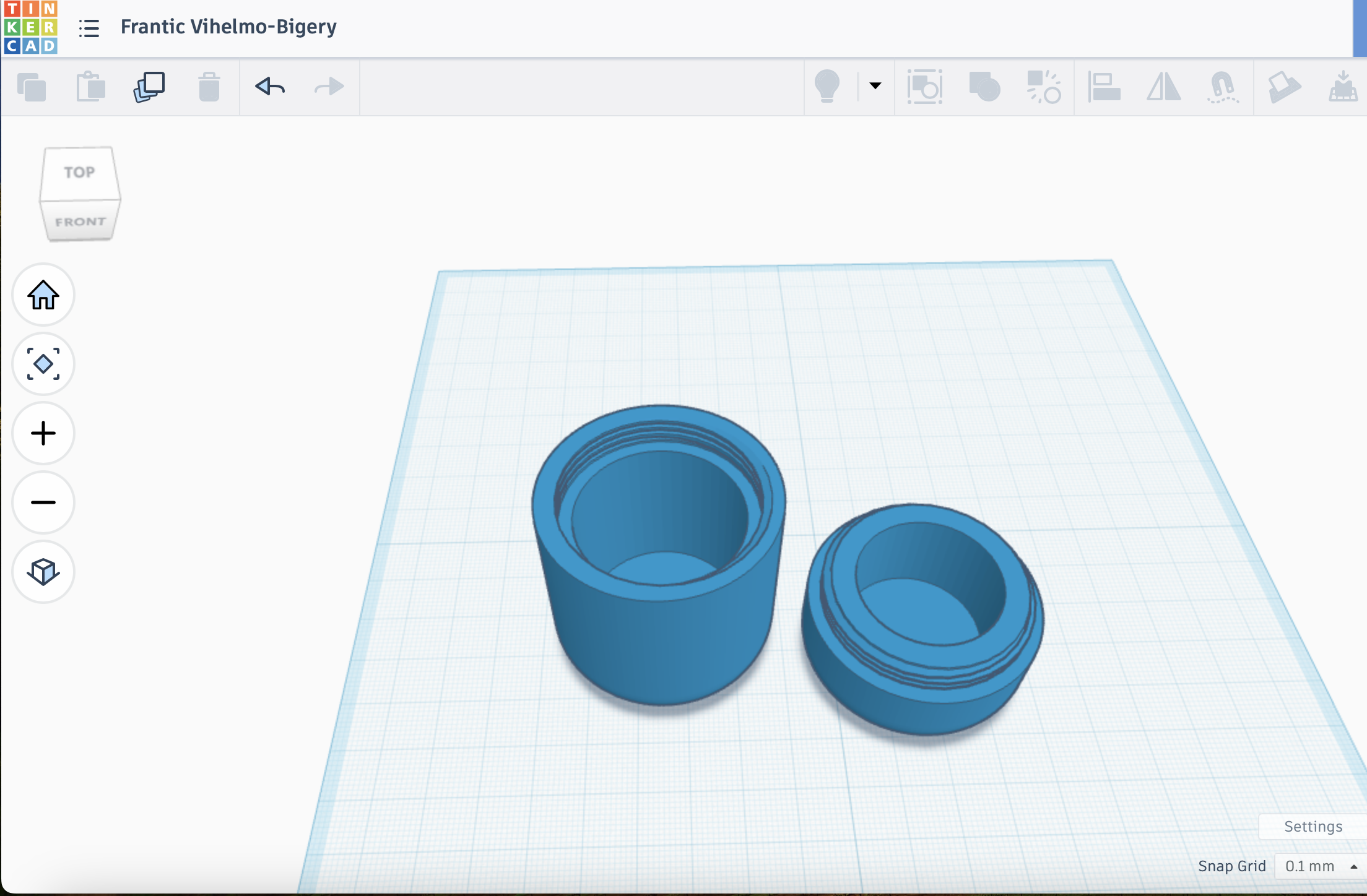This screenshot has height=896, width=1367.
Task: Click the Paste clipboard icon
Action: click(90, 86)
